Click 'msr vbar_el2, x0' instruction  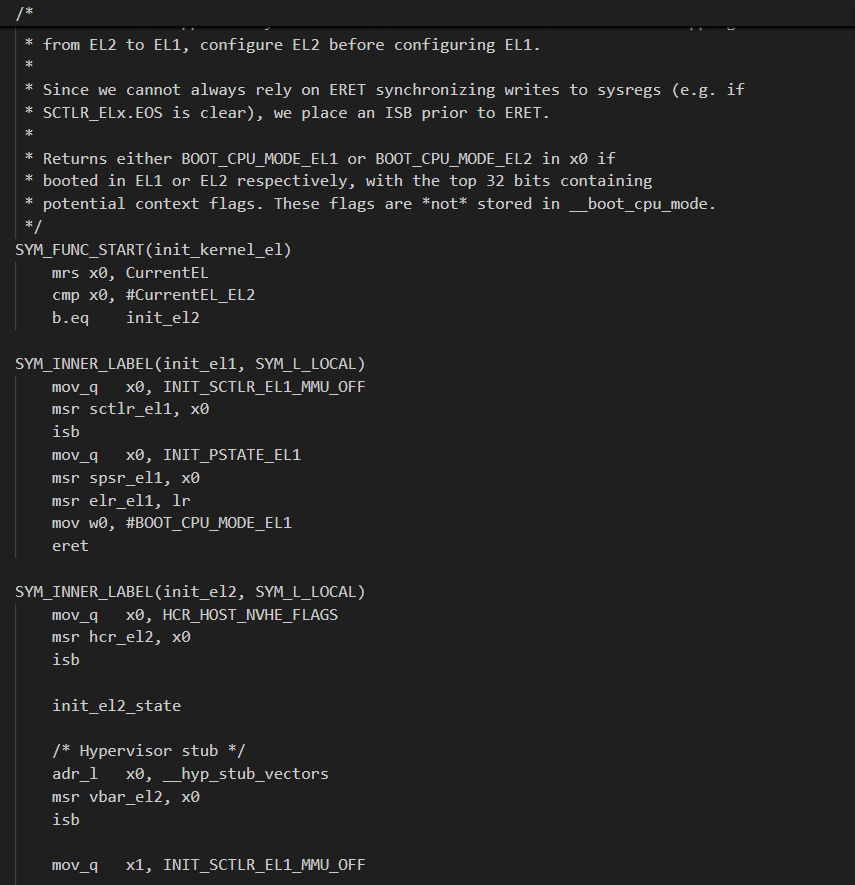pyautogui.click(x=126, y=797)
